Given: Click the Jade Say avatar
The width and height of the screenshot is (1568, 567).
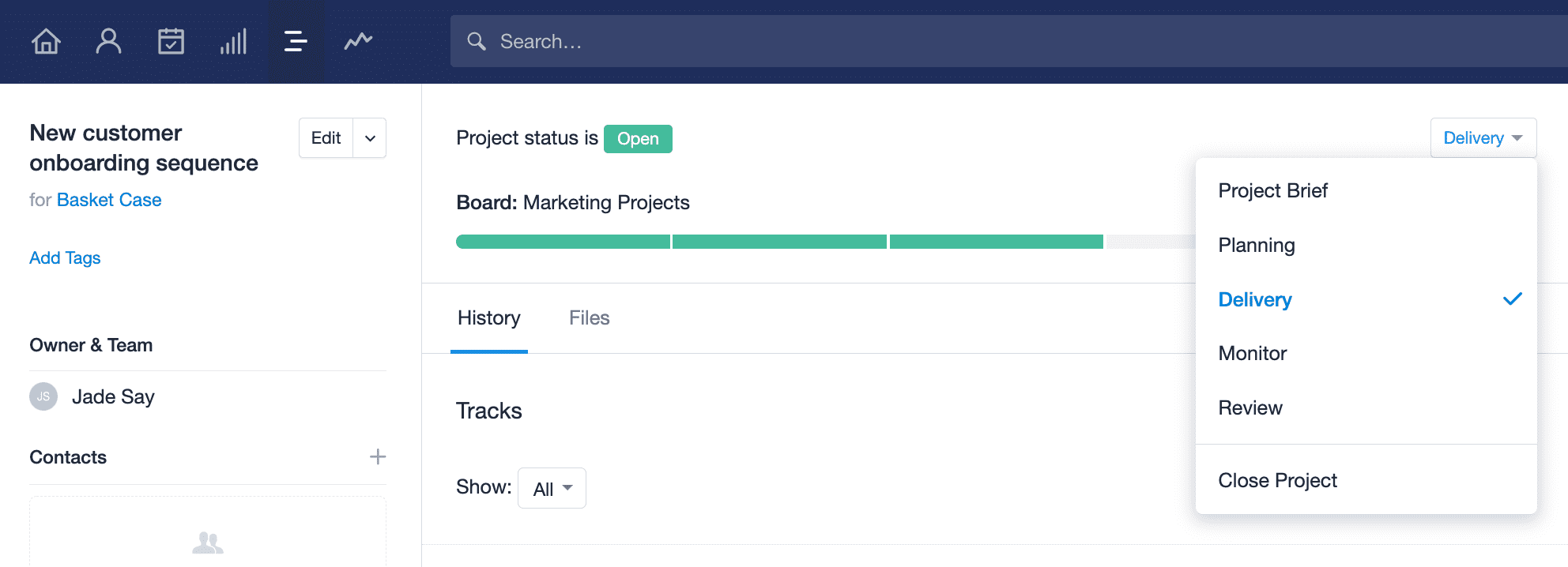Looking at the screenshot, I should pyautogui.click(x=43, y=396).
